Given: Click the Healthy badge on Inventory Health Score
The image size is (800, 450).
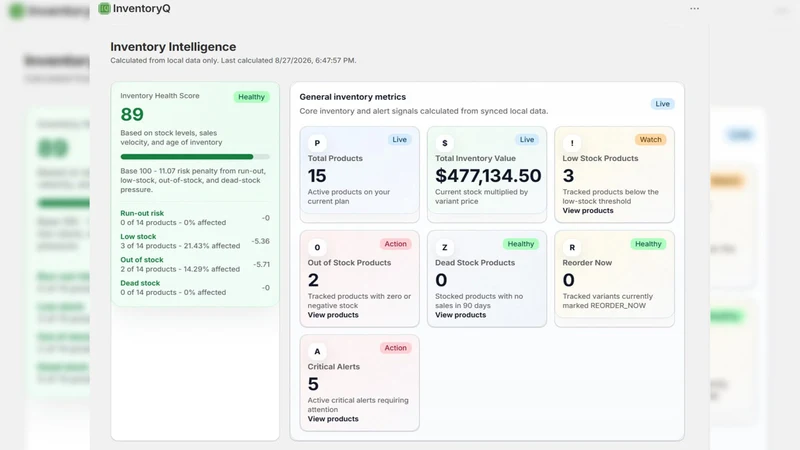Looking at the screenshot, I should (x=252, y=97).
